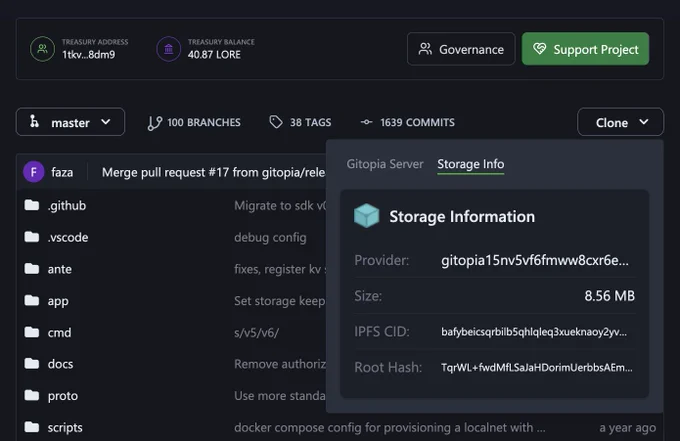
Task: Open the scripts folder
Action: pos(65,428)
